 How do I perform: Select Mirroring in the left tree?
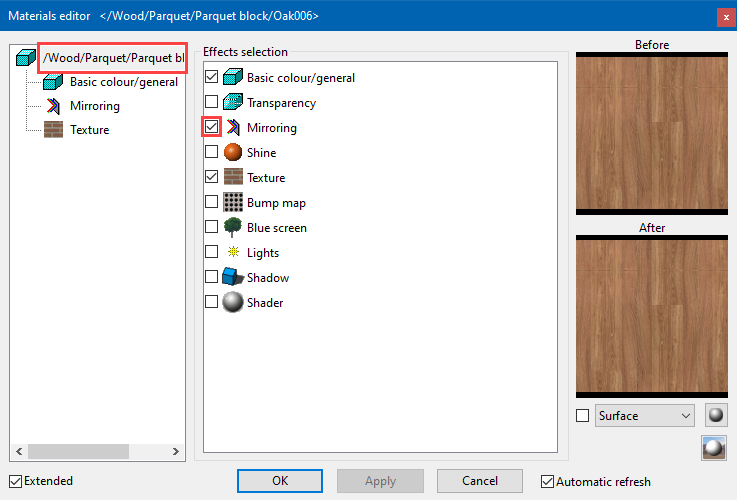(x=94, y=106)
